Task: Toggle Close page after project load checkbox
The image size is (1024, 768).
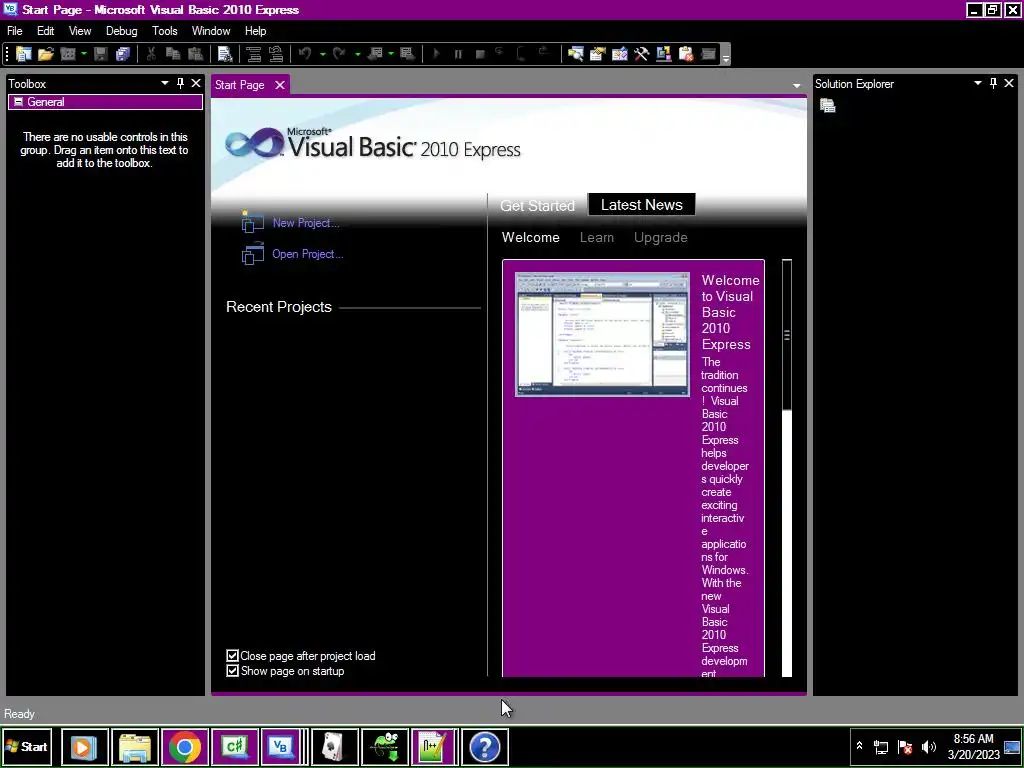Action: [x=232, y=655]
